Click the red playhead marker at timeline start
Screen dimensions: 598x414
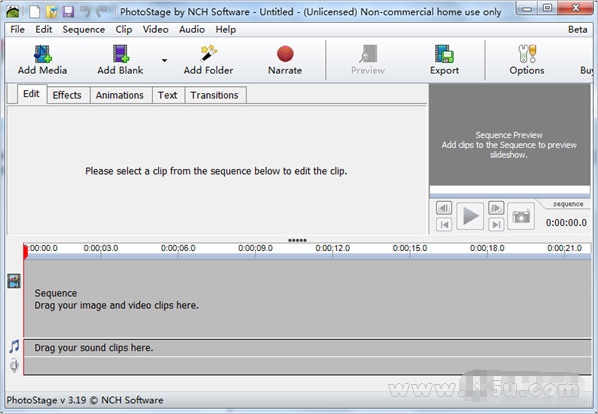click(x=26, y=252)
